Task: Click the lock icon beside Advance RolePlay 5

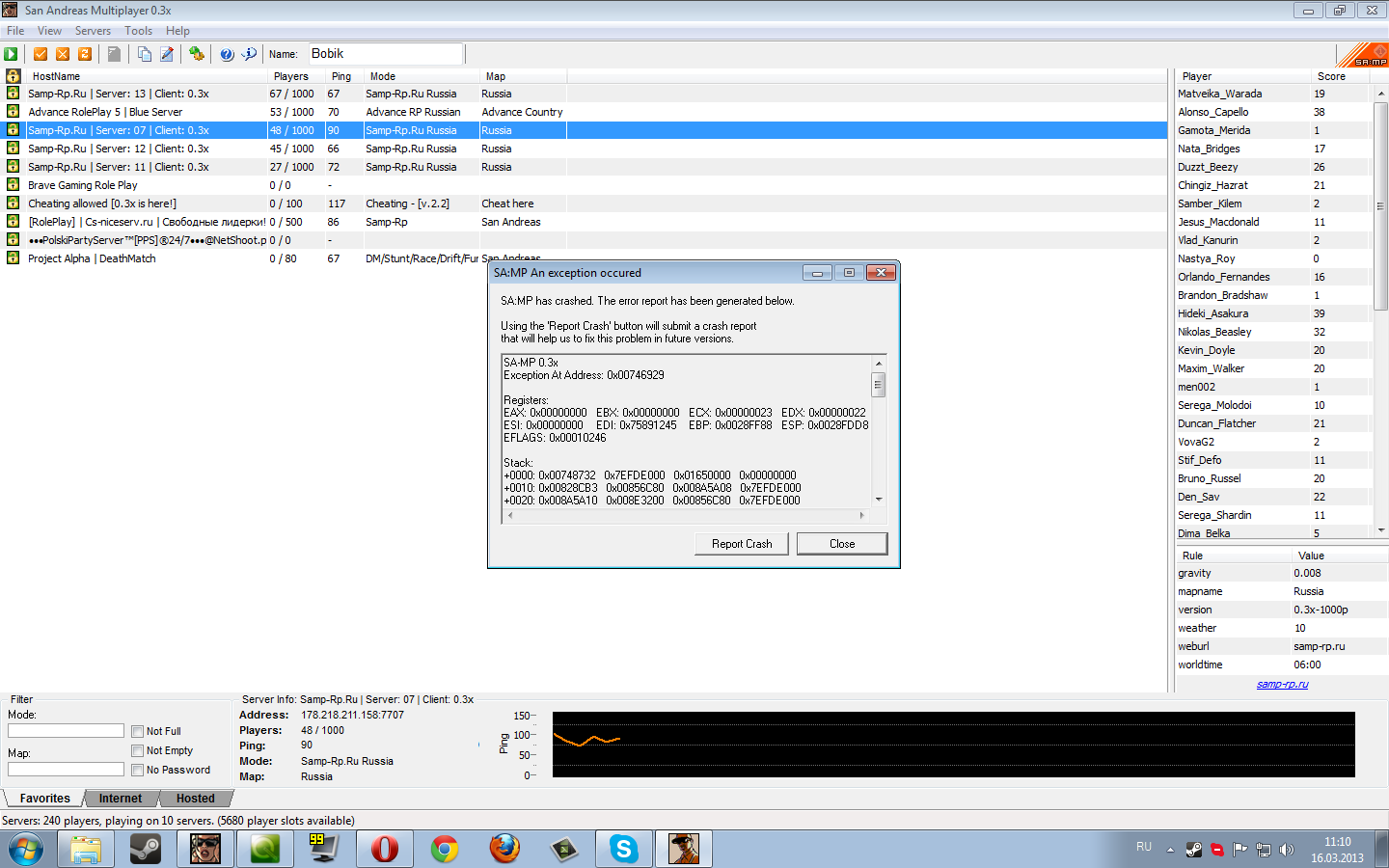Action: click(13, 112)
